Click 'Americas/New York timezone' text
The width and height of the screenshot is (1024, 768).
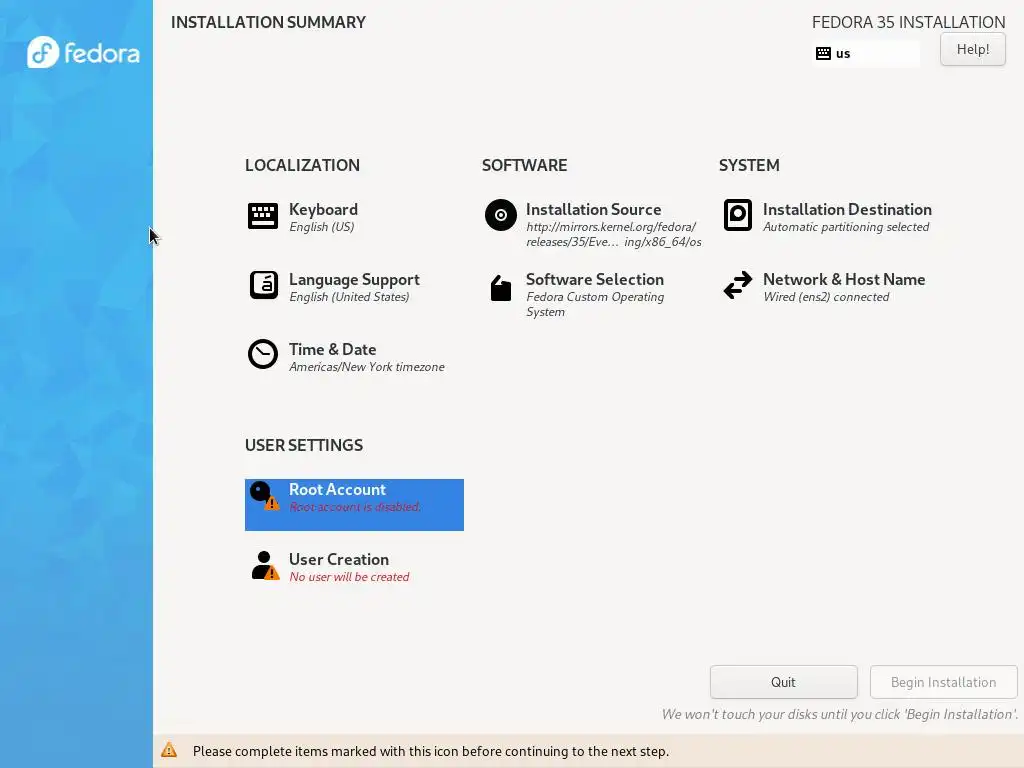point(367,366)
